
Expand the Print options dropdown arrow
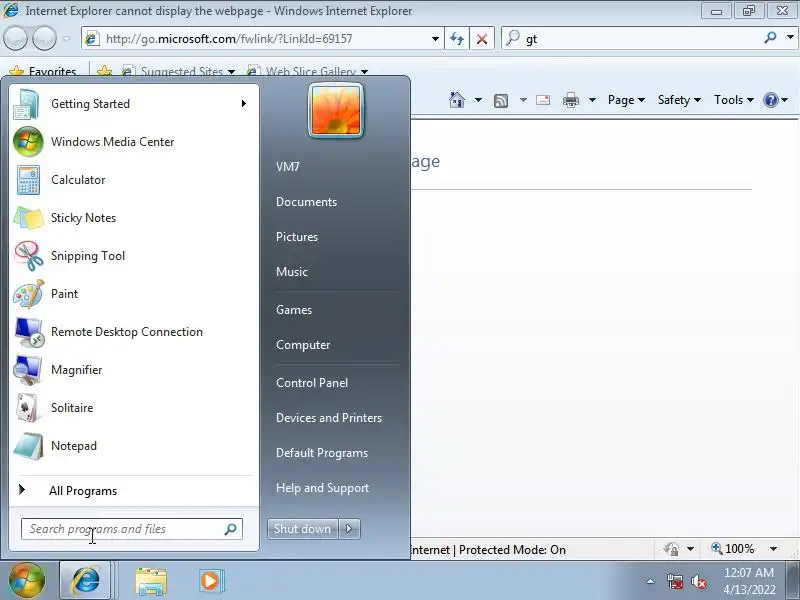pyautogui.click(x=592, y=100)
